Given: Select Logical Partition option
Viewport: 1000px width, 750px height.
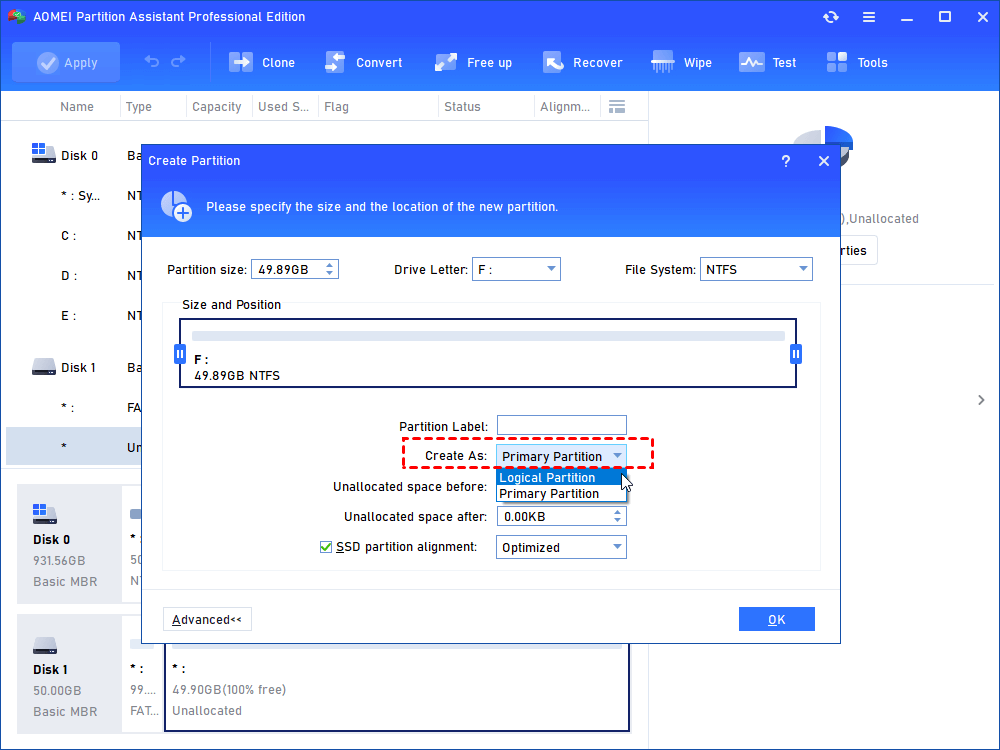Looking at the screenshot, I should [x=561, y=477].
